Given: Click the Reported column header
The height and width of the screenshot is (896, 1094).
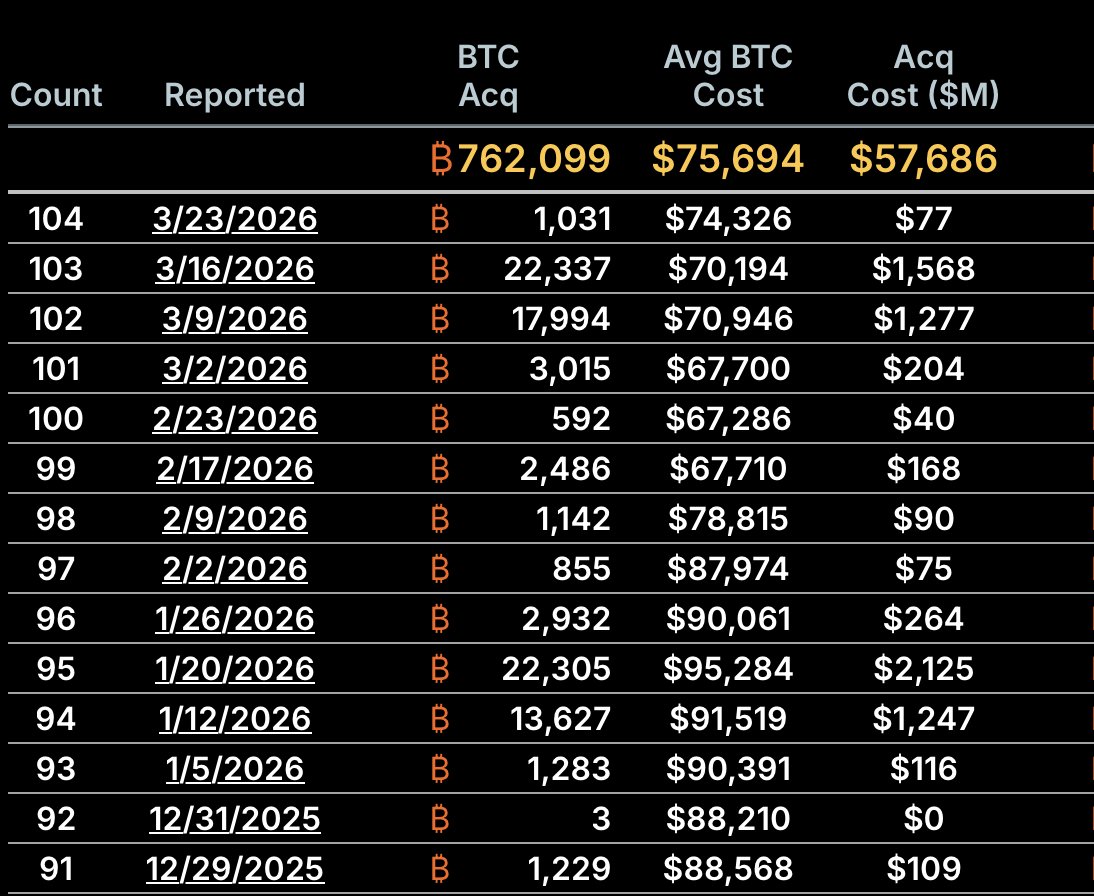Looking at the screenshot, I should [234, 95].
